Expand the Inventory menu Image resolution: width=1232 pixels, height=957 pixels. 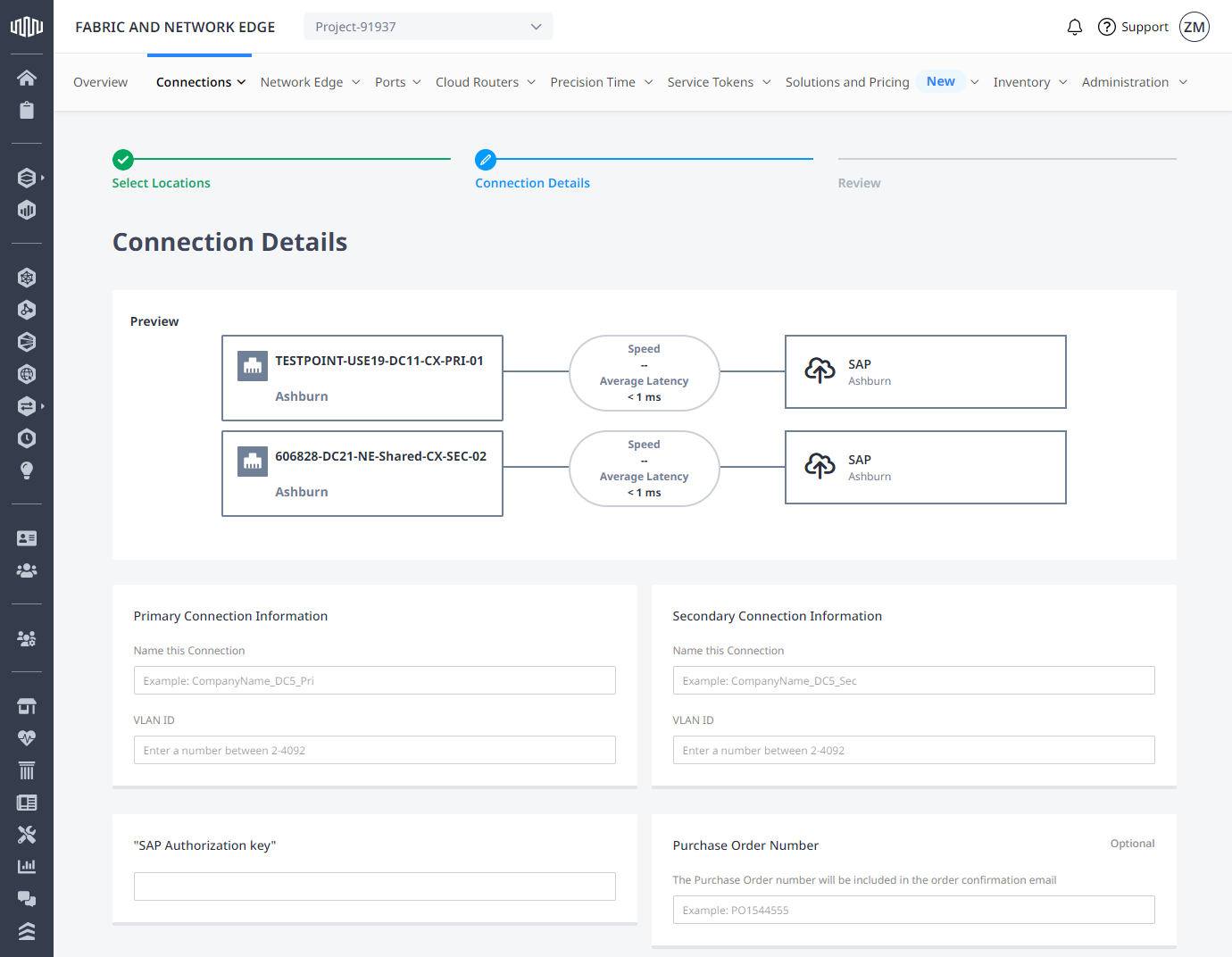(x=1030, y=82)
